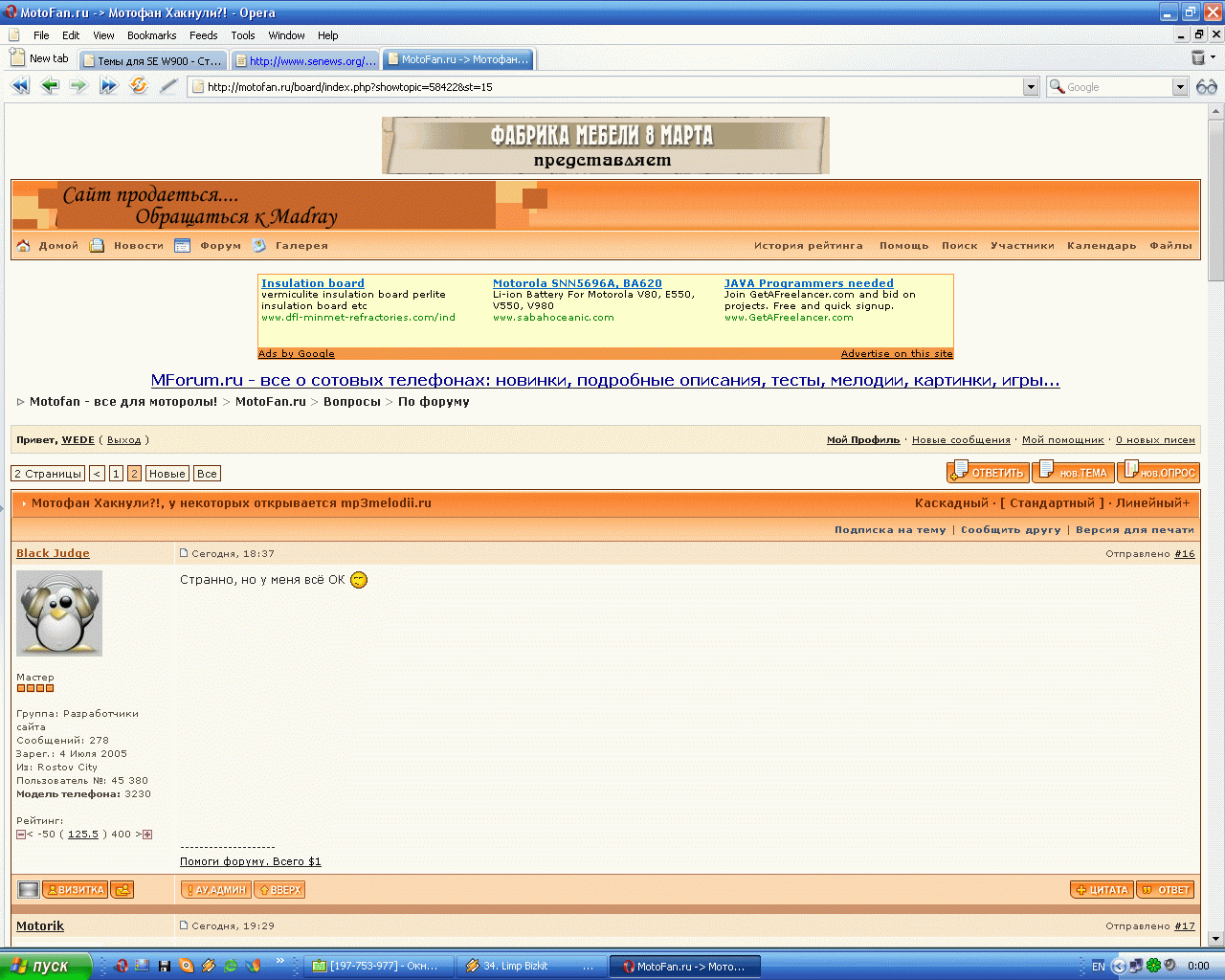This screenshot has width=1225, height=980.
Task: Reload the page with the orange reload icon
Action: 139,86
